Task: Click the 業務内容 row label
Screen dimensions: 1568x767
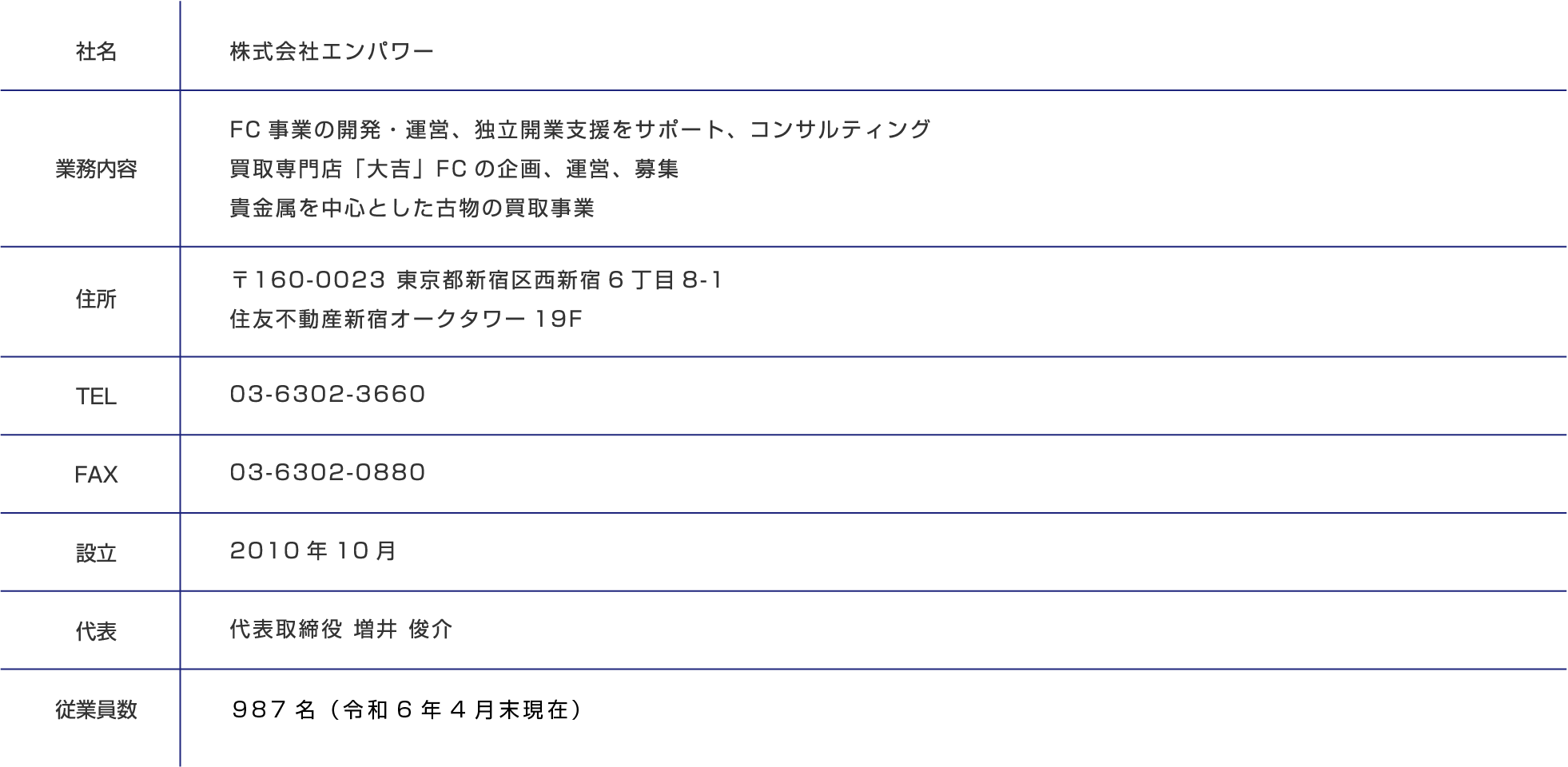Action: (x=96, y=169)
